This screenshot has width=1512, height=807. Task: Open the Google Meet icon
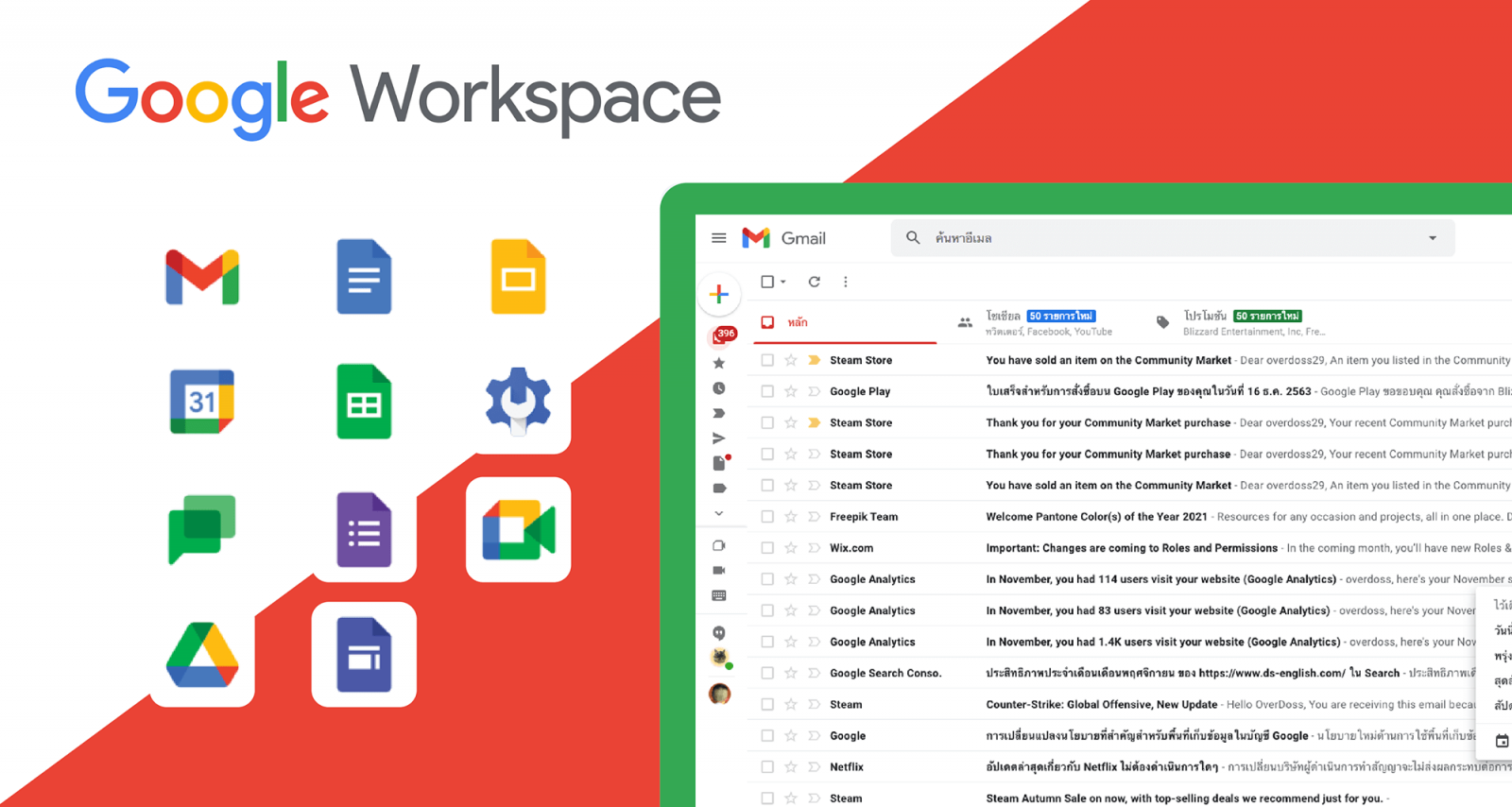(518, 529)
